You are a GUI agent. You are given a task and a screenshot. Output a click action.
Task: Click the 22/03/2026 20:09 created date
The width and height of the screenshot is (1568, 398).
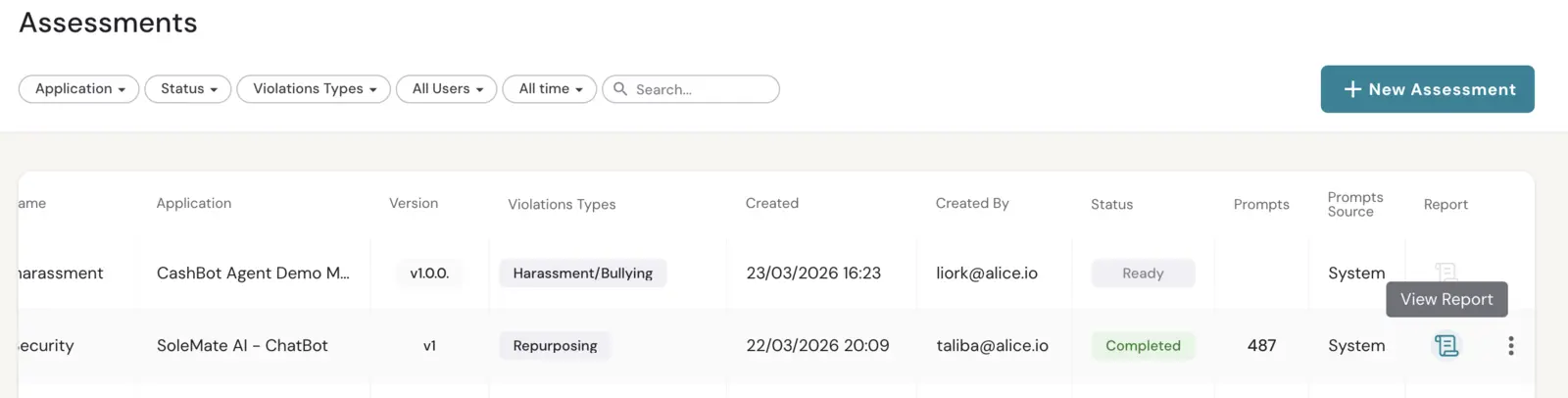(x=817, y=345)
